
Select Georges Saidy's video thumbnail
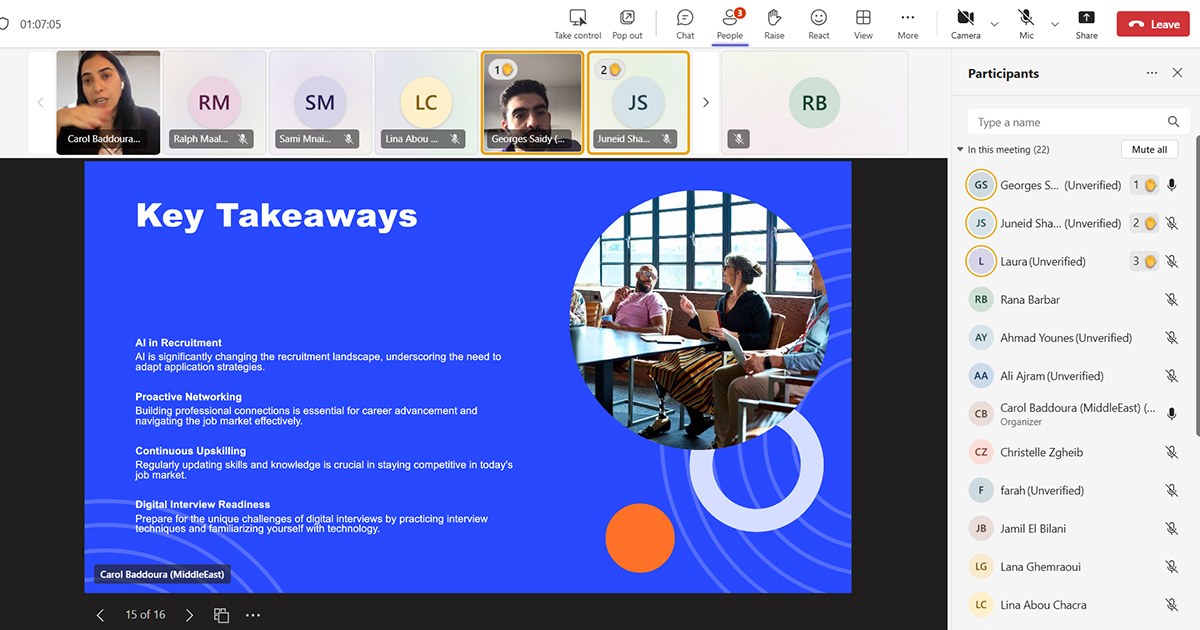pos(532,102)
